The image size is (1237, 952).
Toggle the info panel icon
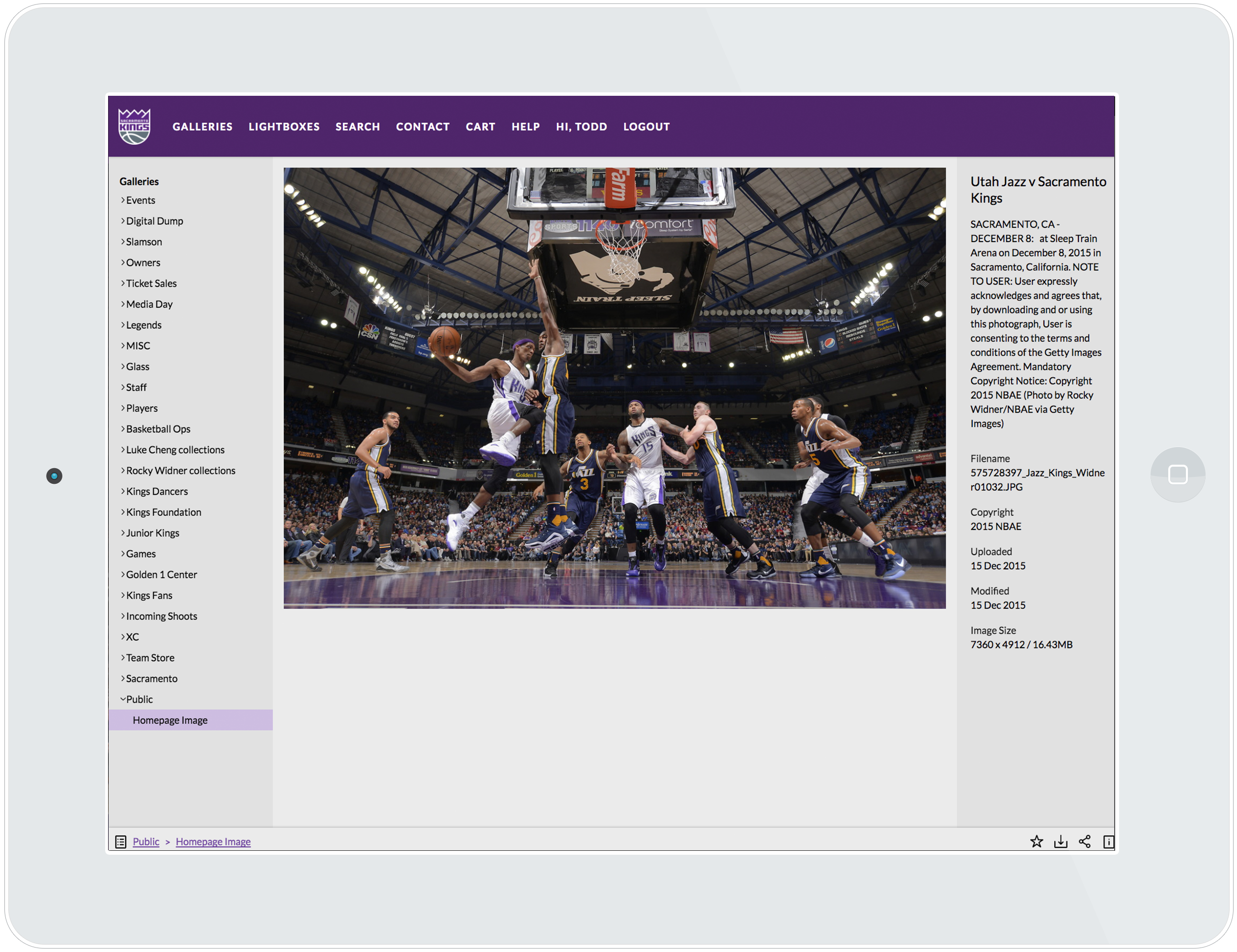tap(1108, 841)
